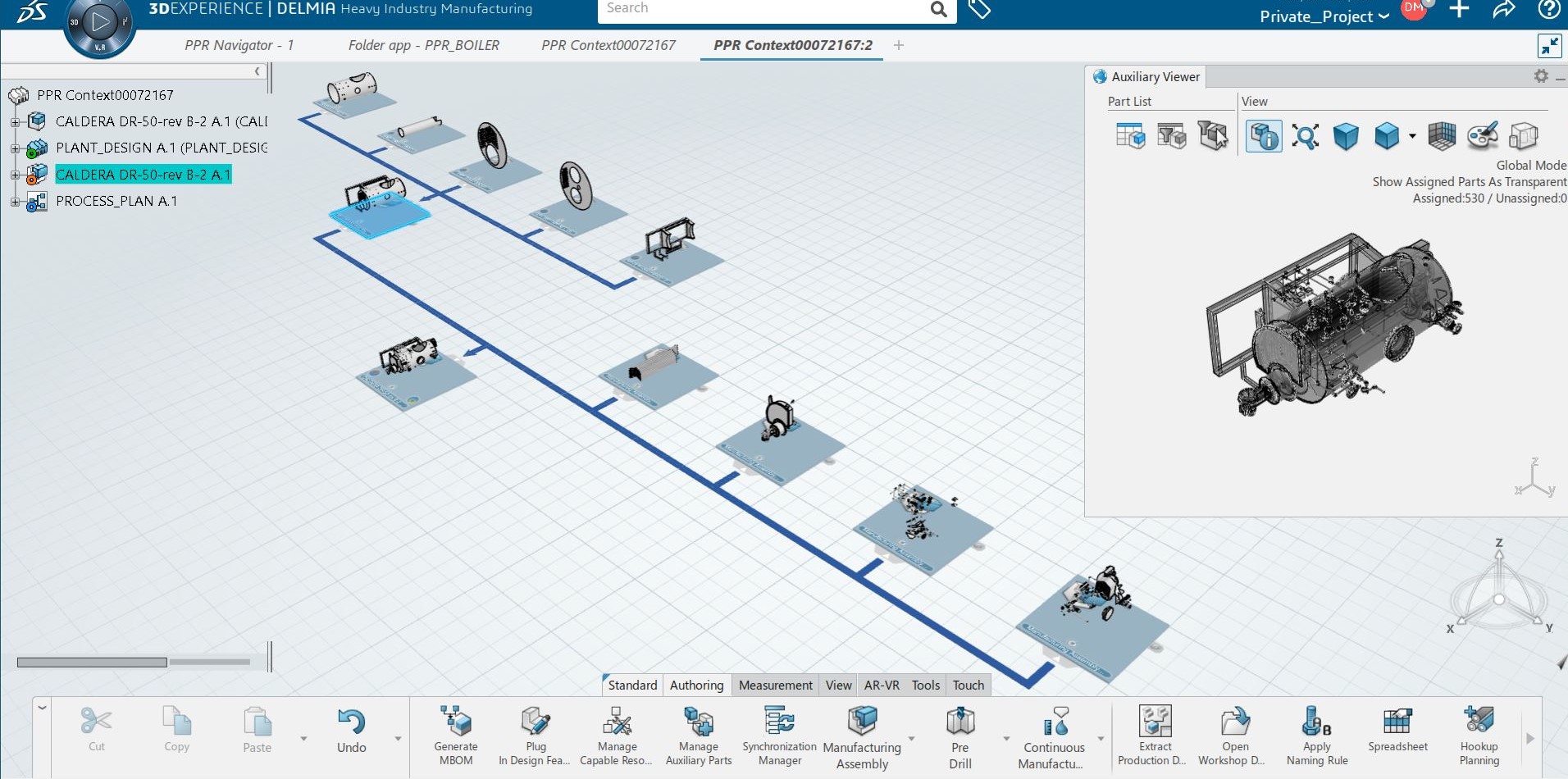The image size is (1568, 779).
Task: Switch to PPR Navigator - 1 tab
Action: point(239,45)
